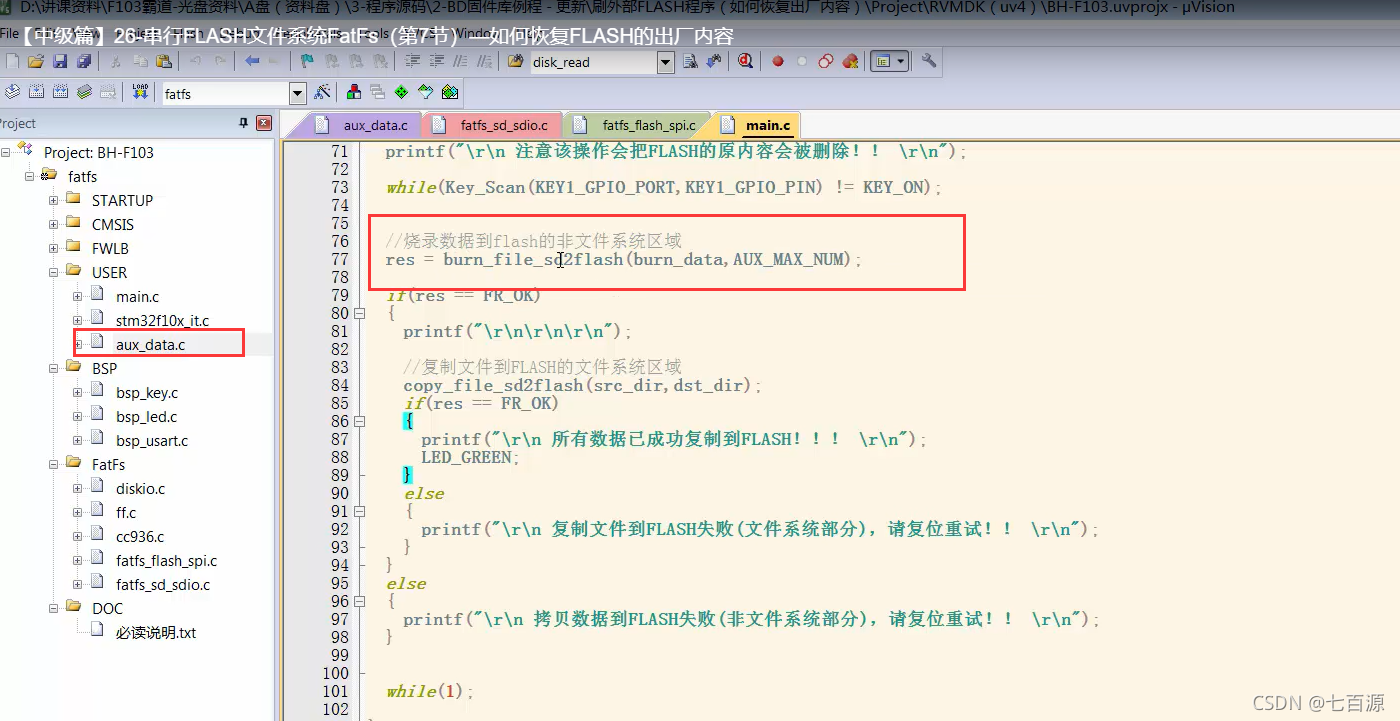Insert a bookmark using the flag icon
The height and width of the screenshot is (721, 1400).
307,61
